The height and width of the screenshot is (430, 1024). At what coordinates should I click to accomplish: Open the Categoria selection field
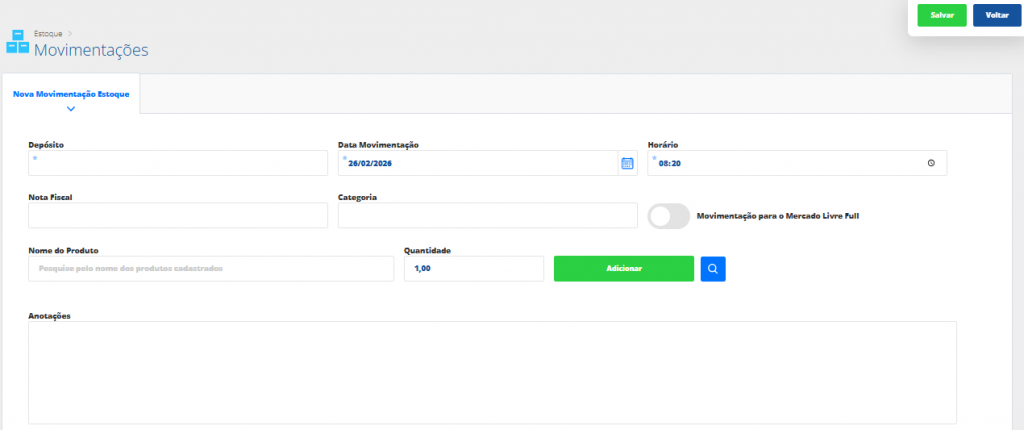tap(487, 215)
